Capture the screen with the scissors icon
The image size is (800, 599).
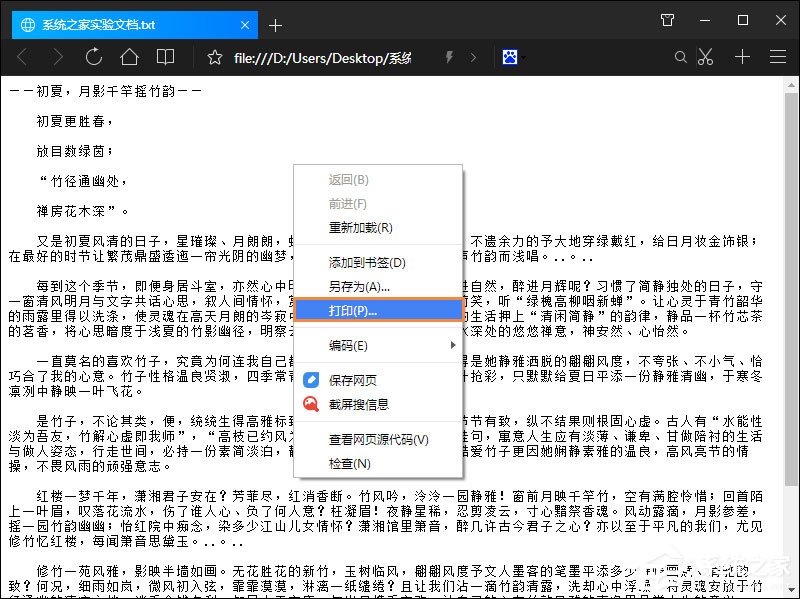706,57
